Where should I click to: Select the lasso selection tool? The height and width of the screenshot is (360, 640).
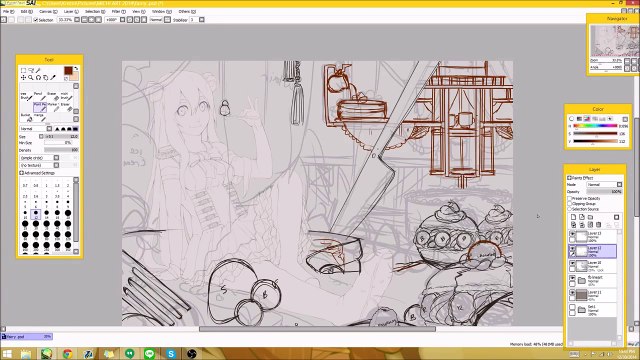pos(31,70)
